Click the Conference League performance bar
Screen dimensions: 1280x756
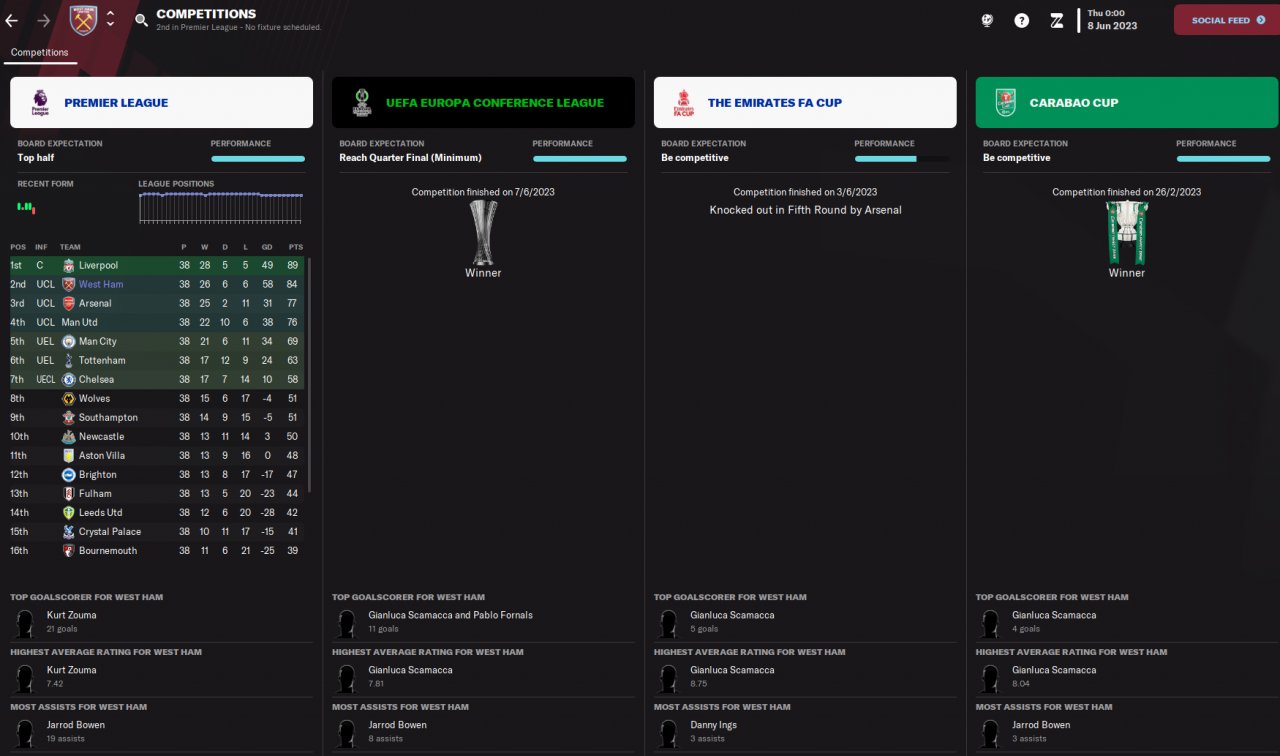[580, 158]
